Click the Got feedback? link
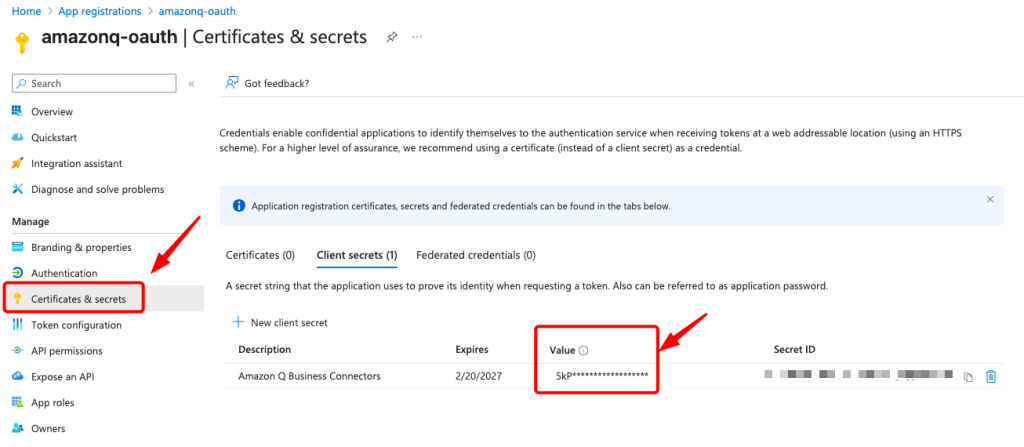The image size is (1024, 447). 276,83
